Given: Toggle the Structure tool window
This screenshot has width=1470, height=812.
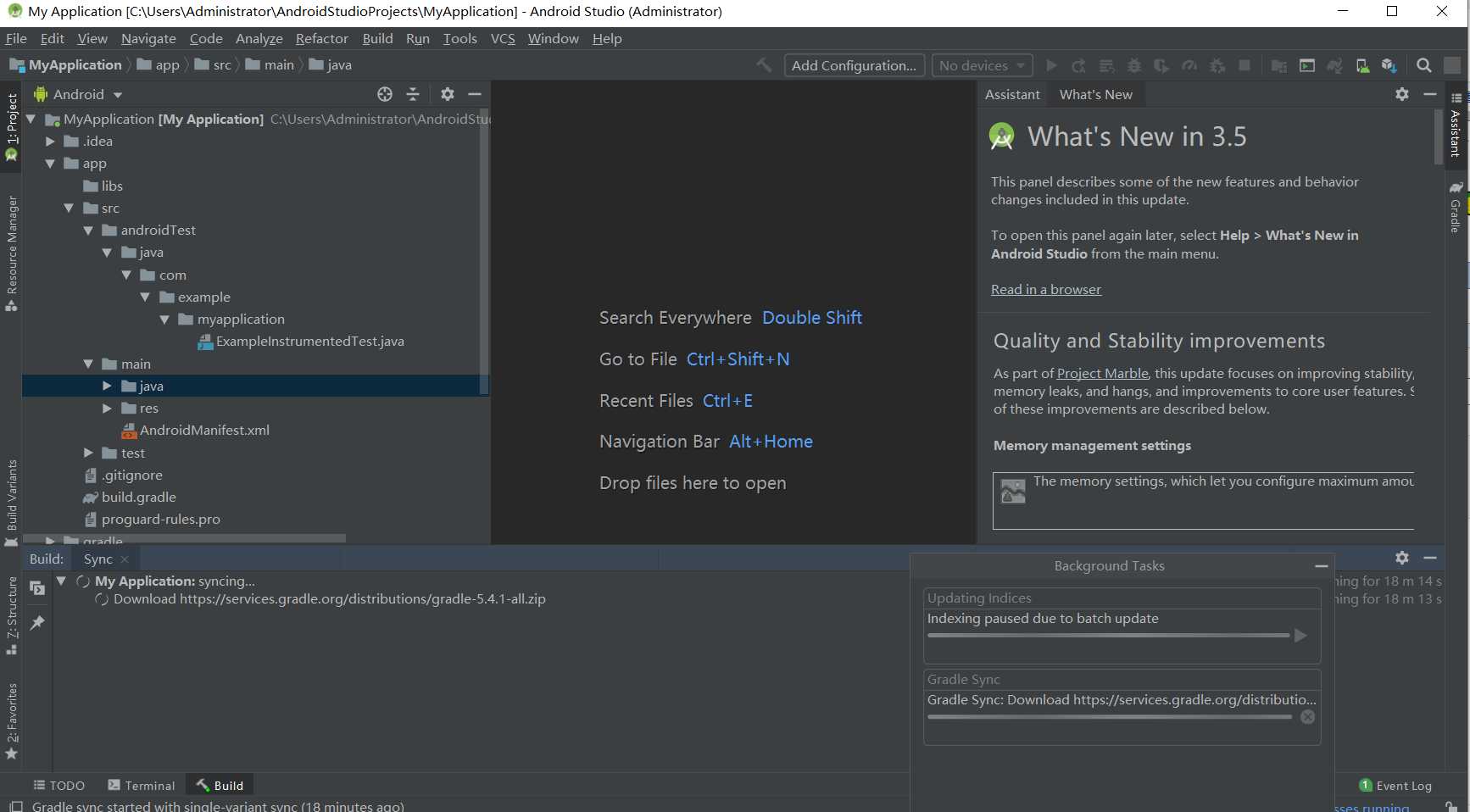Looking at the screenshot, I should click(11, 615).
